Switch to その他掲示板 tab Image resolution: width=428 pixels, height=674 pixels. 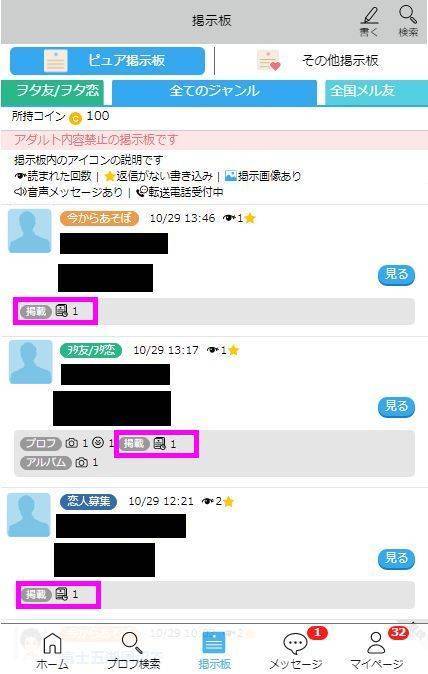tap(318, 61)
